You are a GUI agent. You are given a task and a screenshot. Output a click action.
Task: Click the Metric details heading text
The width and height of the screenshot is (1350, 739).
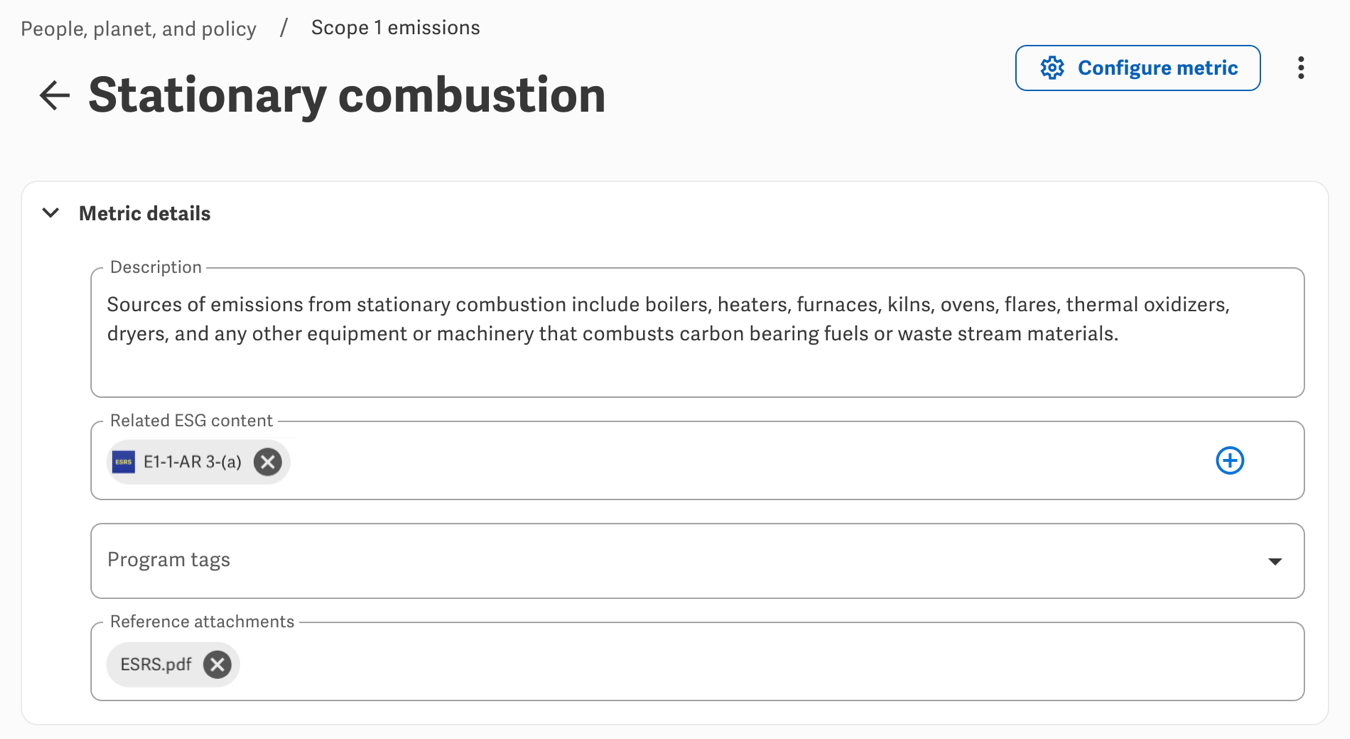(x=145, y=213)
